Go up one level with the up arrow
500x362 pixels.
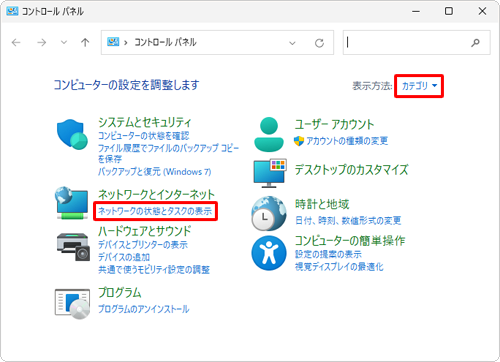click(x=85, y=42)
